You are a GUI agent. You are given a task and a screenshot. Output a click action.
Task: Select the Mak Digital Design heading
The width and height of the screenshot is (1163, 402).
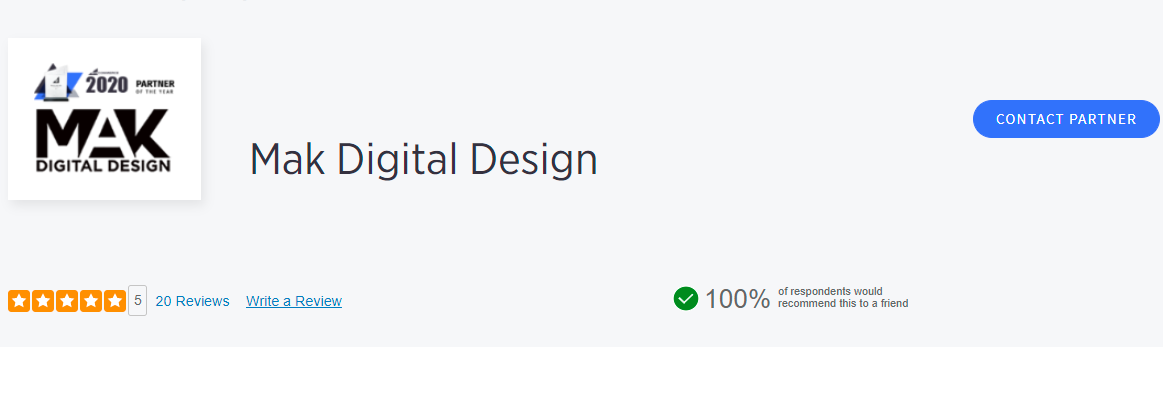(423, 160)
